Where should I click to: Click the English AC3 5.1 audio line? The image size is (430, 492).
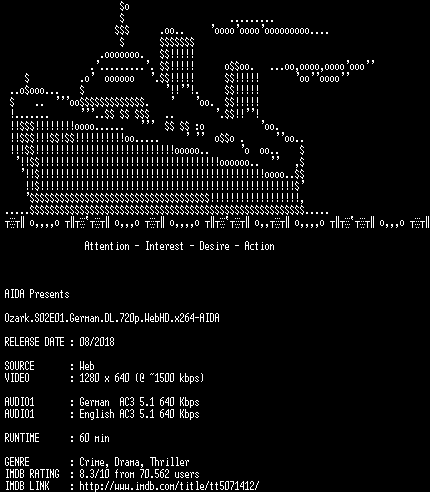[139, 414]
